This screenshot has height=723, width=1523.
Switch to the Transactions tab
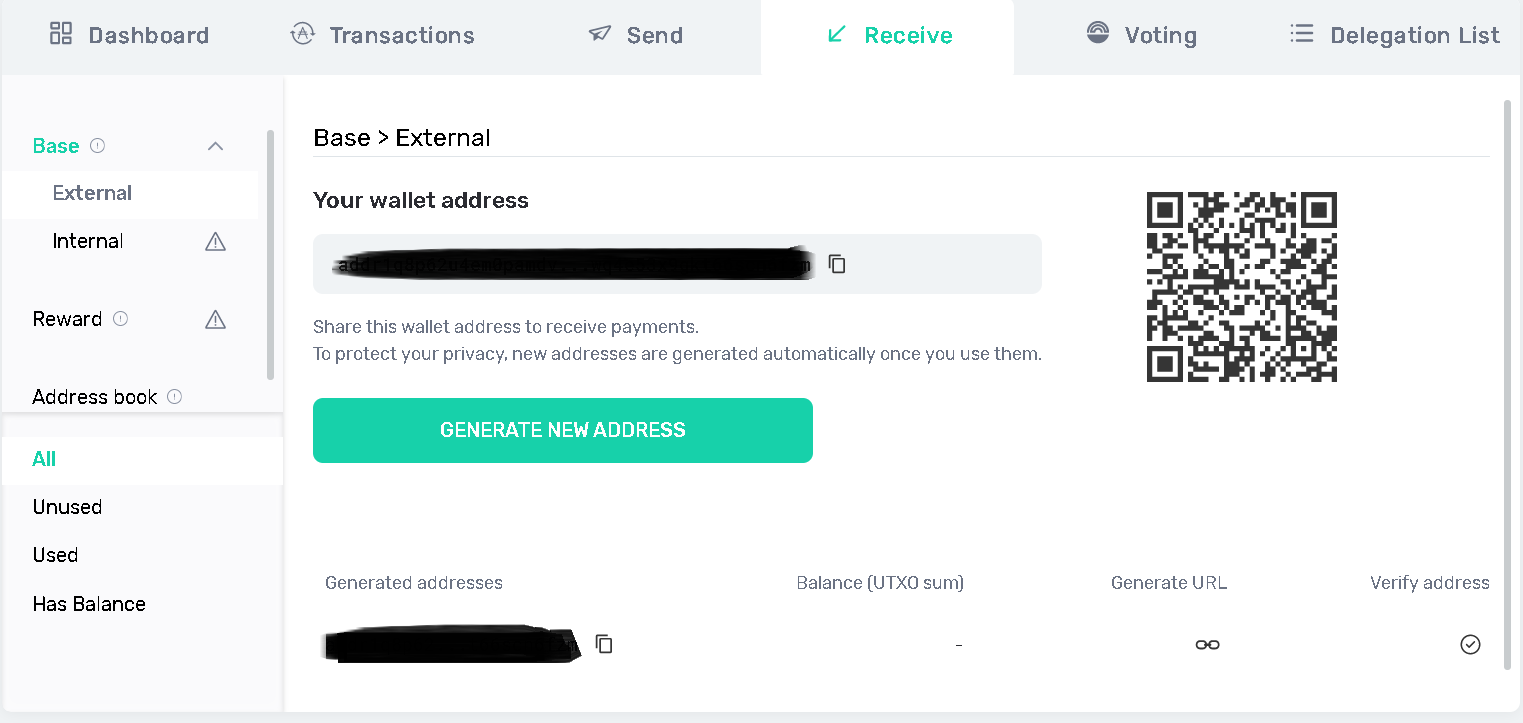[x=383, y=36]
